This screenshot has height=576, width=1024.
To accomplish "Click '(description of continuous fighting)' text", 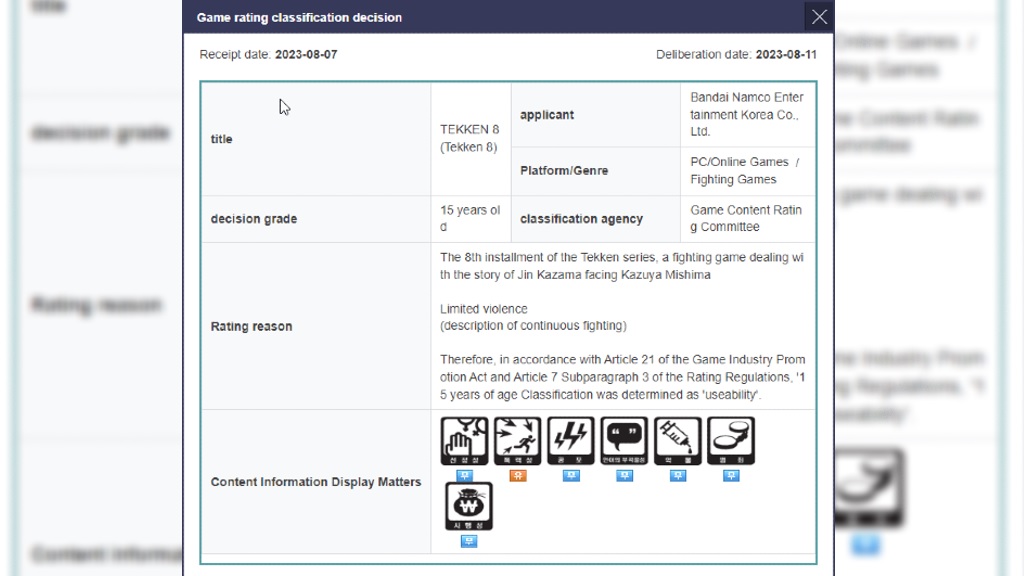I will coord(533,325).
